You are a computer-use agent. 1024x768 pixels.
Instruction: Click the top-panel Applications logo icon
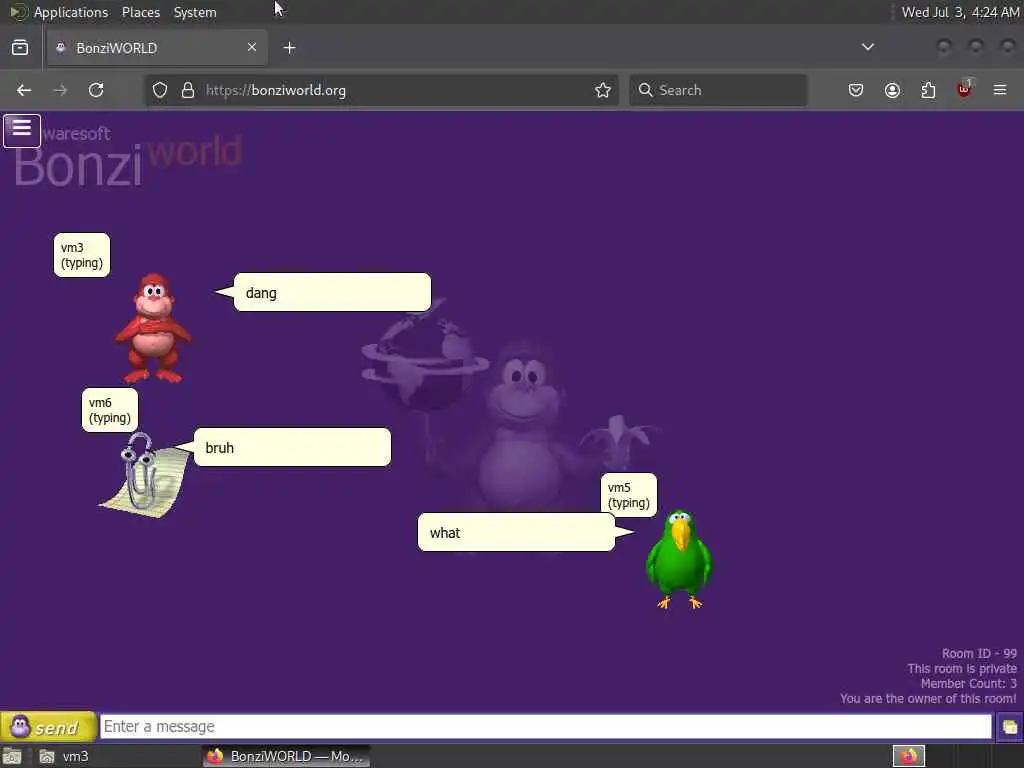pos(18,12)
